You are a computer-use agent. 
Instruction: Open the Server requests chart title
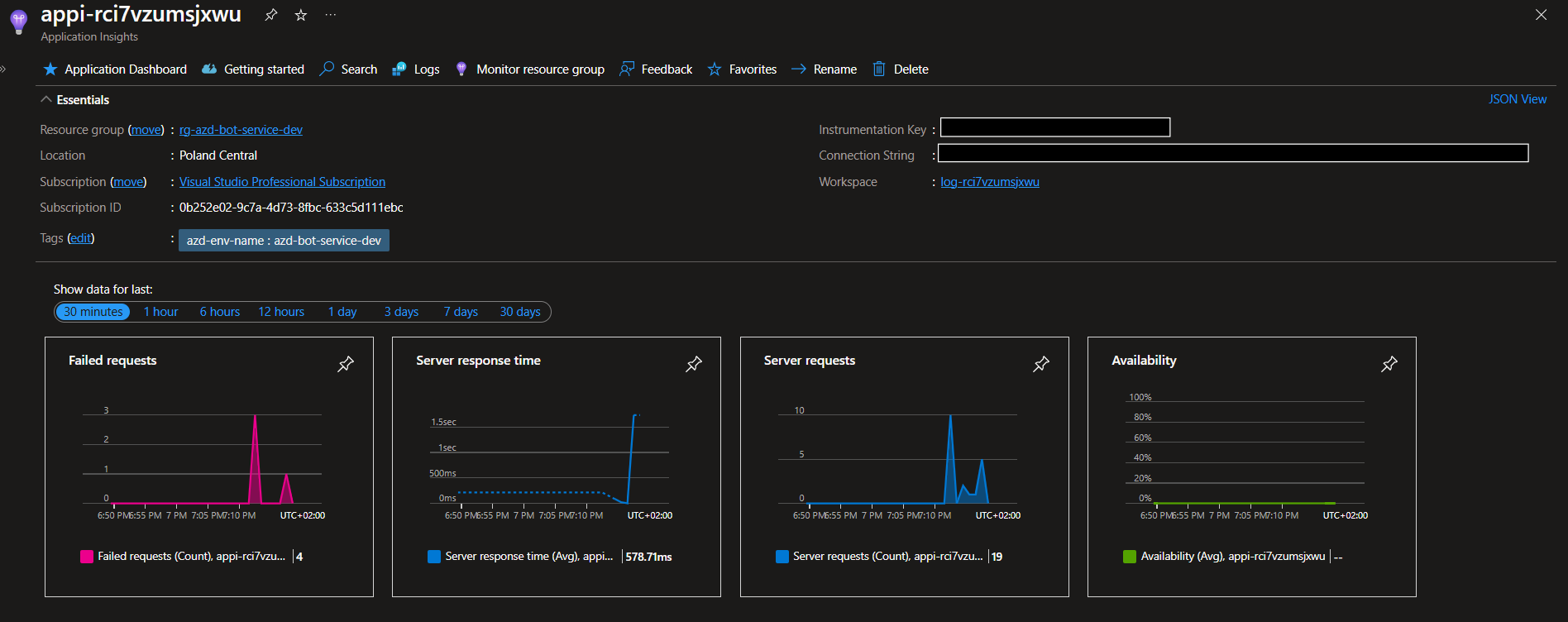point(810,361)
